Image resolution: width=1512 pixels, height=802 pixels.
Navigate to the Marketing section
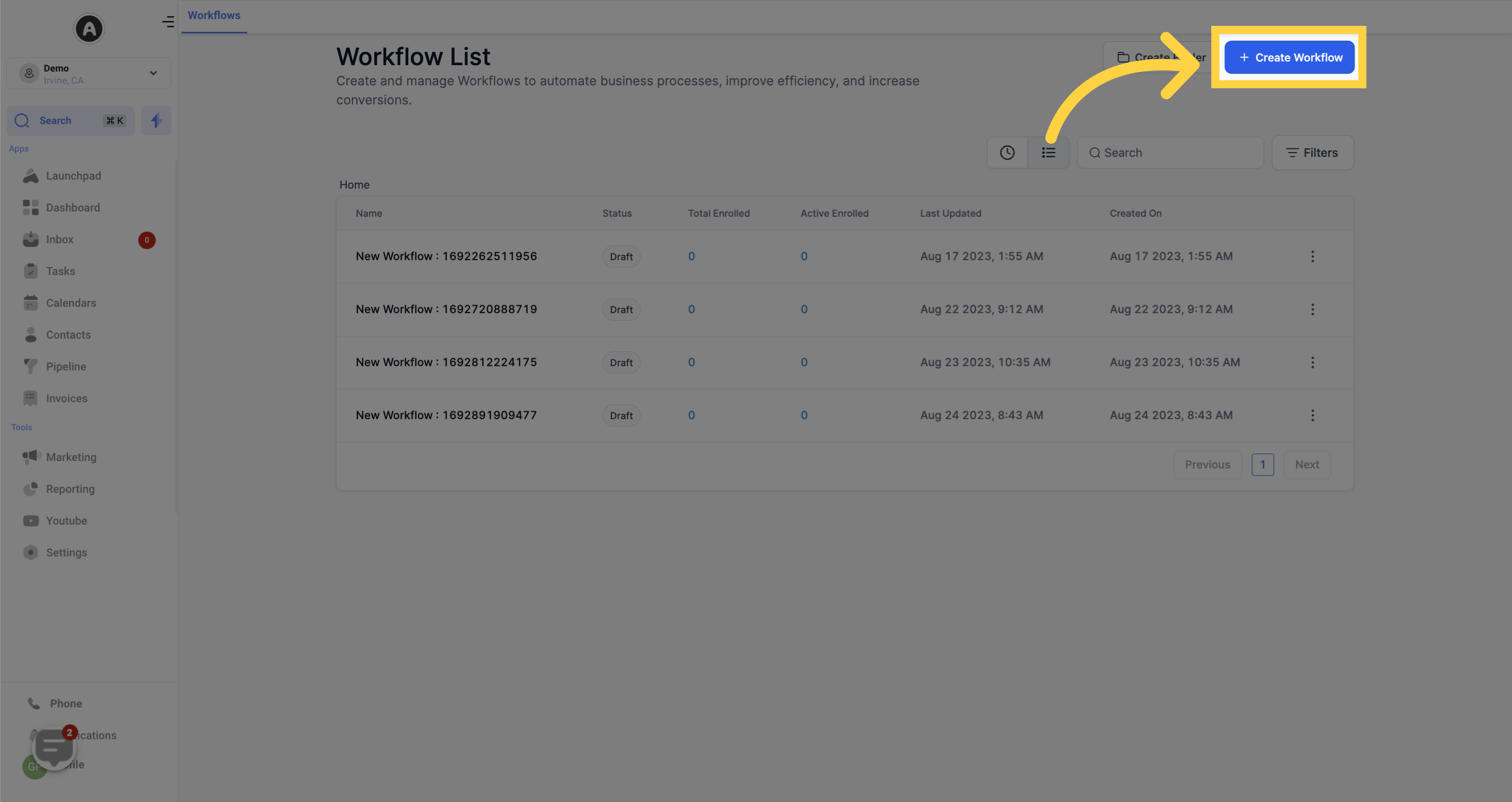(71, 457)
